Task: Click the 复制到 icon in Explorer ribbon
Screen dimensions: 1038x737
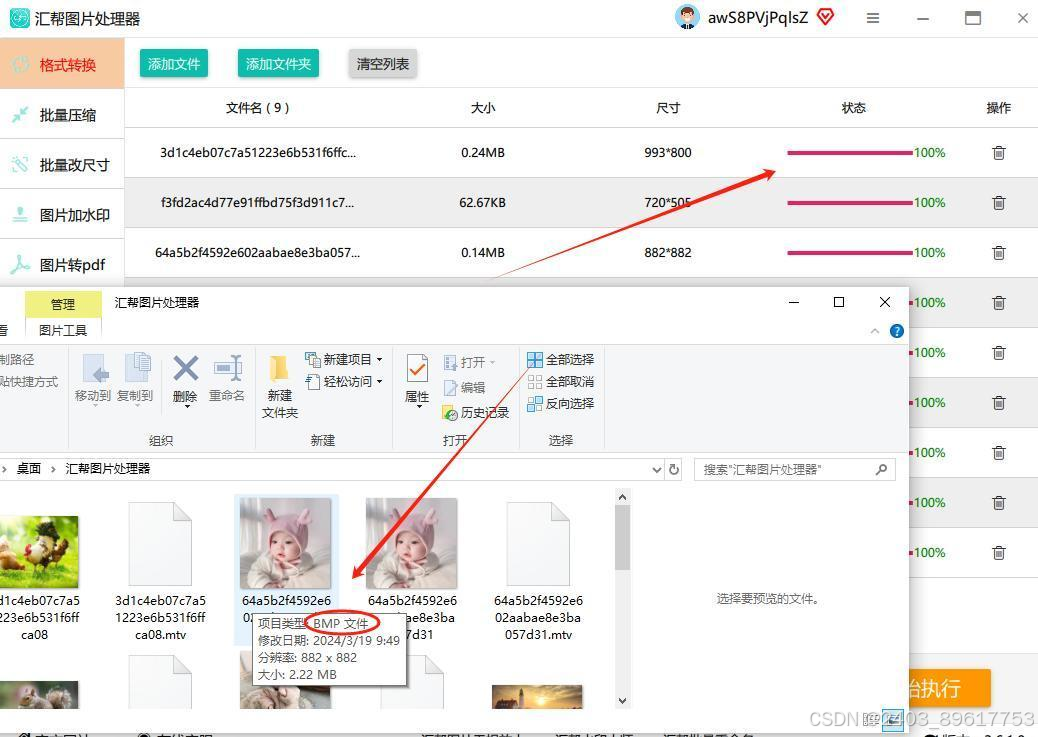Action: pos(136,368)
